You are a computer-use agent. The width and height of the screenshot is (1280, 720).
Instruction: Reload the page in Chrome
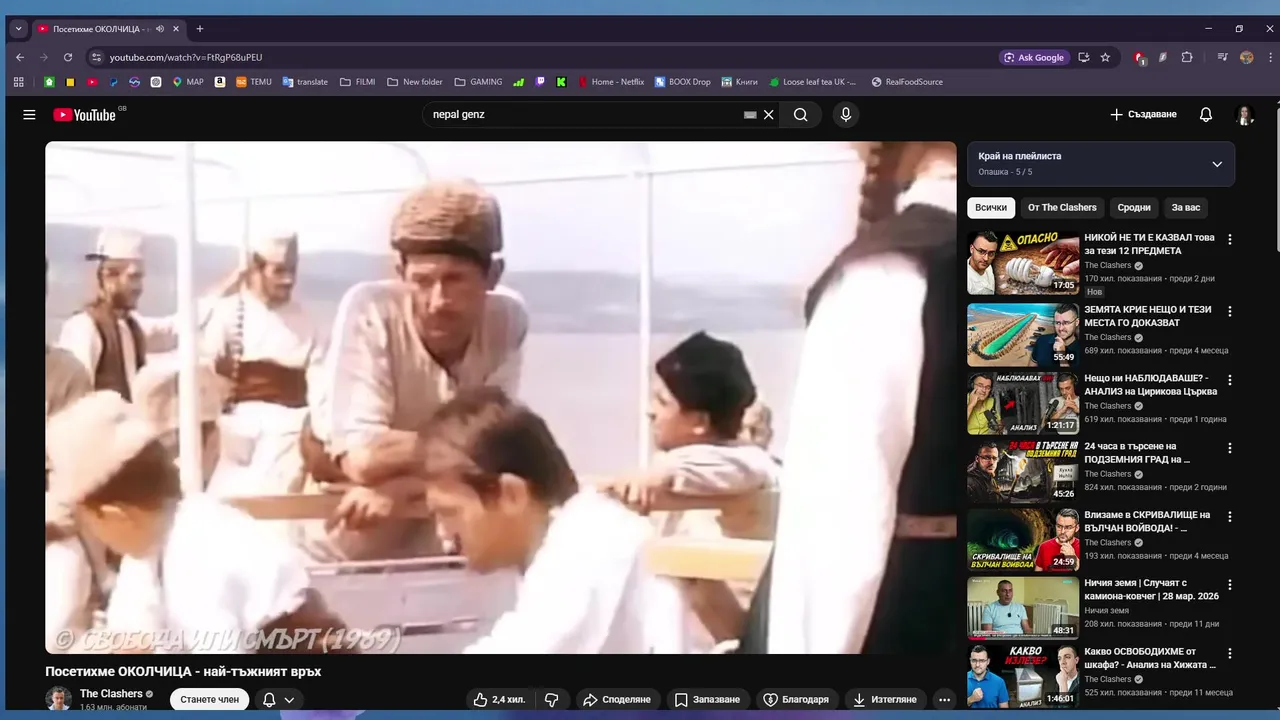pos(68,57)
